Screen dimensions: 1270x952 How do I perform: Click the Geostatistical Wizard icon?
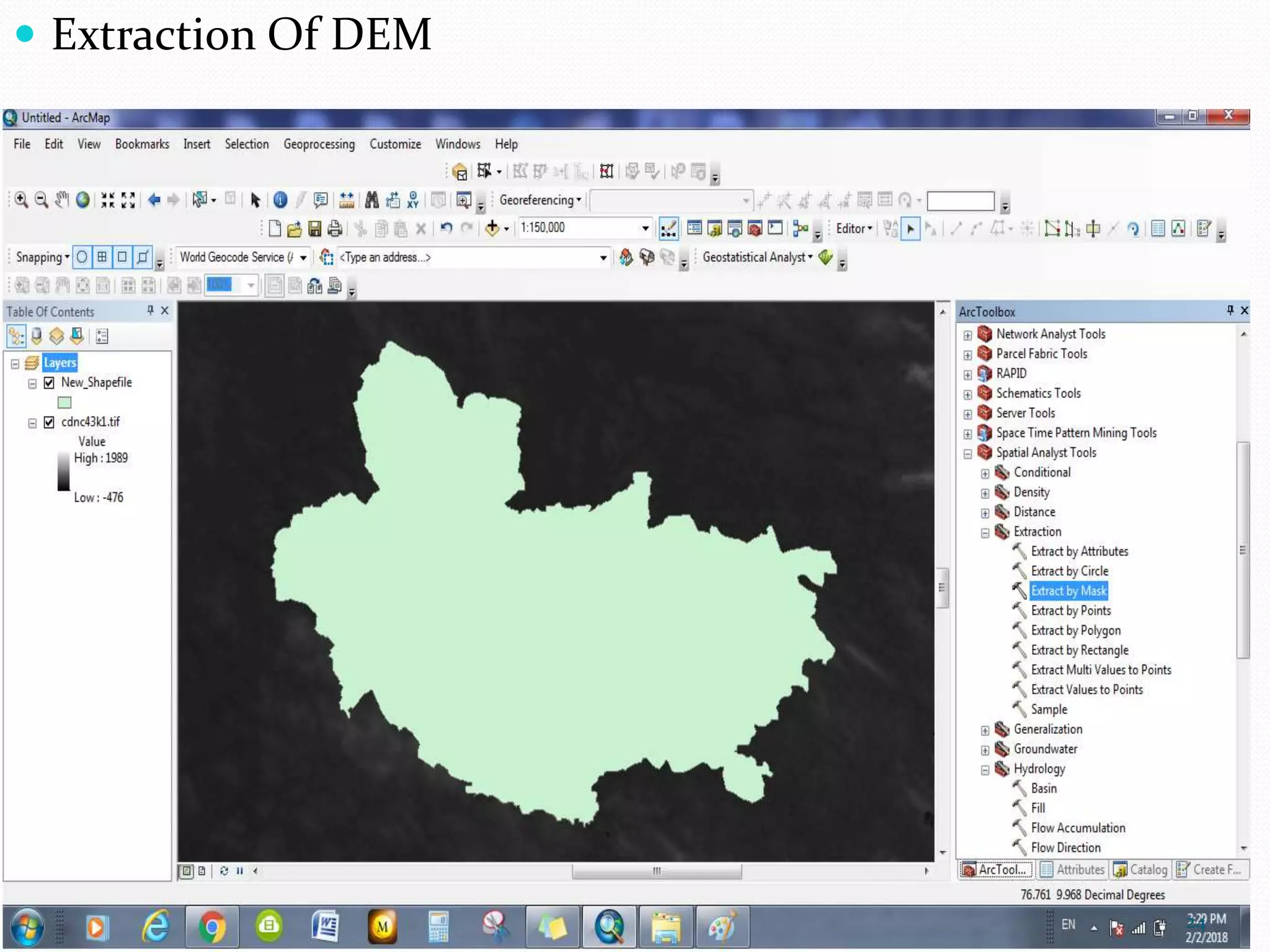coord(825,257)
